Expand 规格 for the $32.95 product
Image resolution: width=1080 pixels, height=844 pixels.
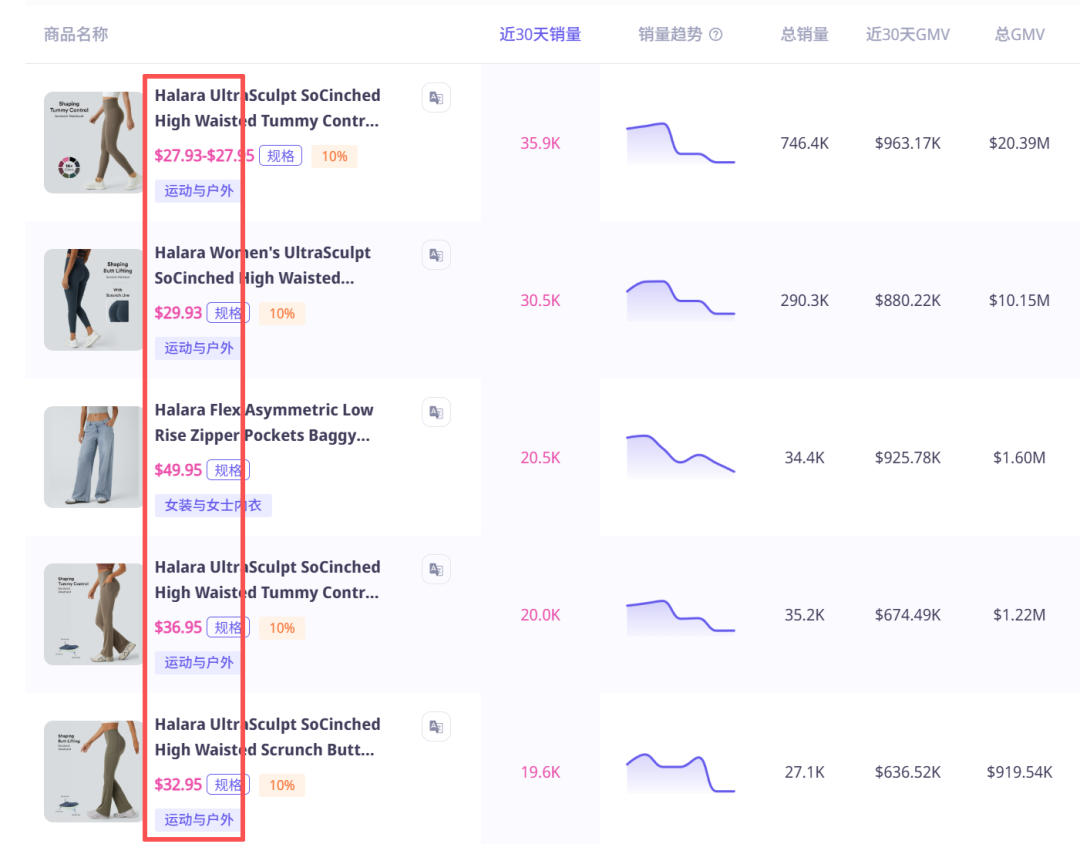click(228, 785)
